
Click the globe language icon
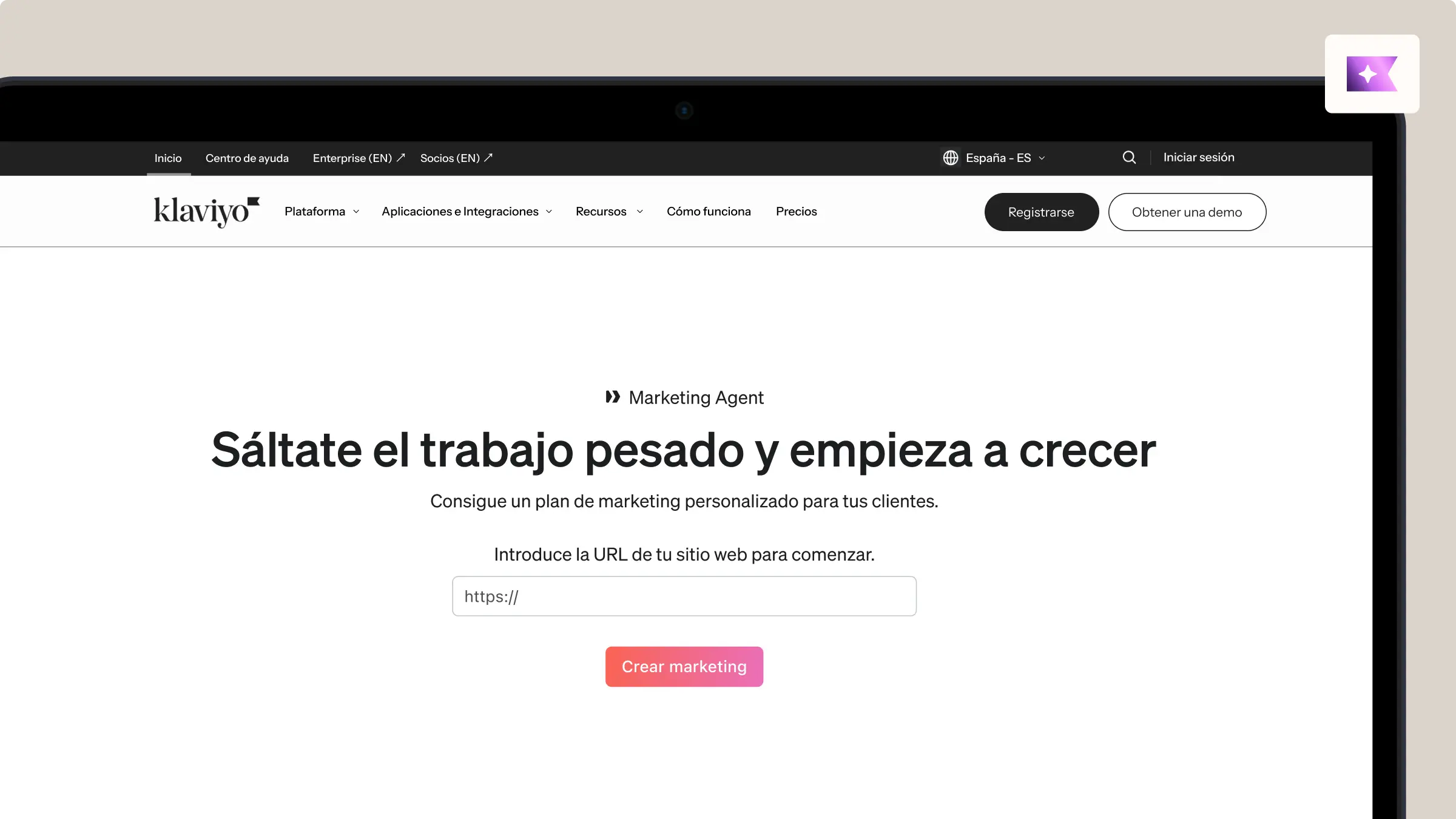tap(951, 158)
